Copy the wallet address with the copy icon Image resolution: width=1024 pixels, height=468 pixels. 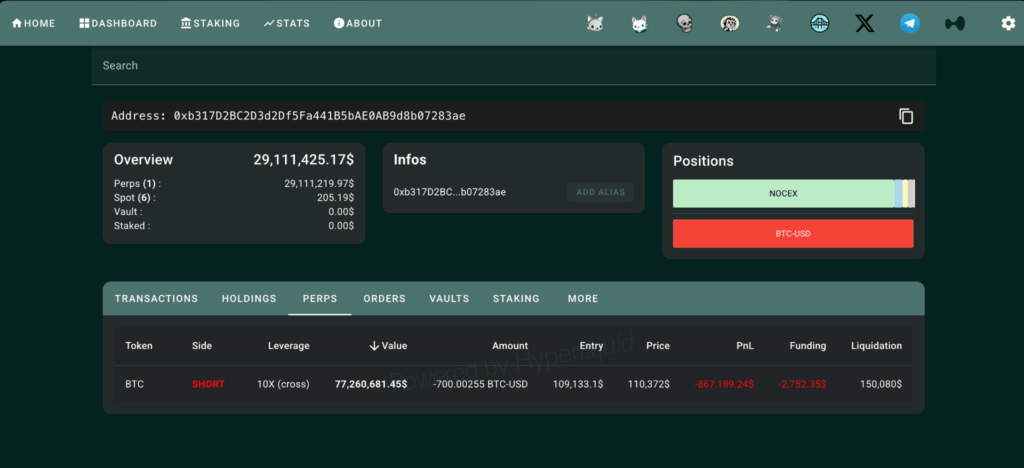pos(906,116)
